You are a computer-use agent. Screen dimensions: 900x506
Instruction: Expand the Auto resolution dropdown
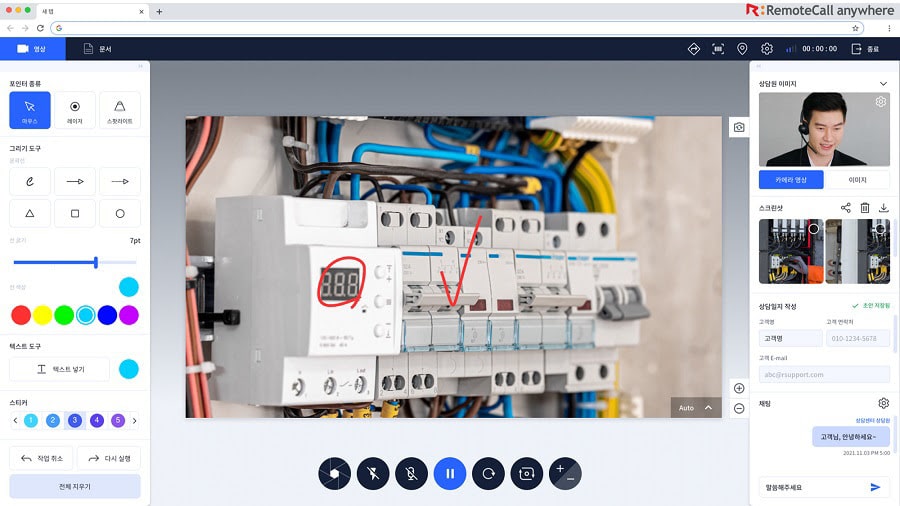point(696,408)
